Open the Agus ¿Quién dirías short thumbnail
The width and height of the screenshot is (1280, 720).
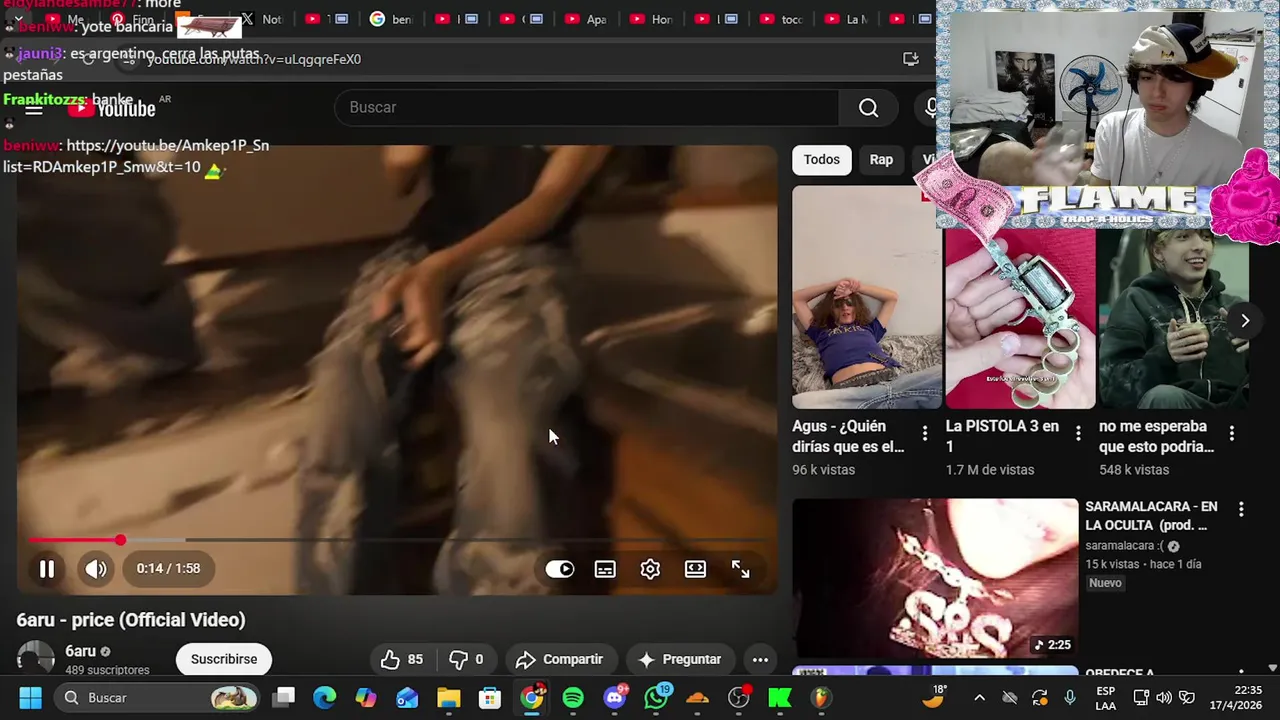point(867,297)
